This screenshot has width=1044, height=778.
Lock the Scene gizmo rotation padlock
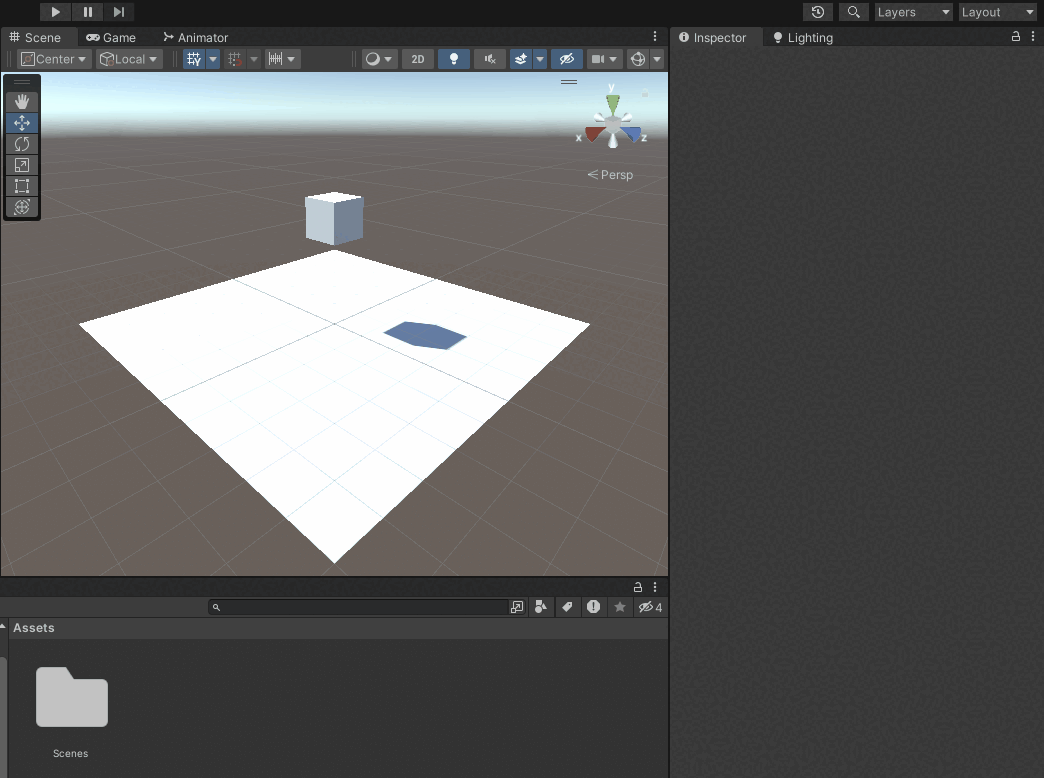645,93
